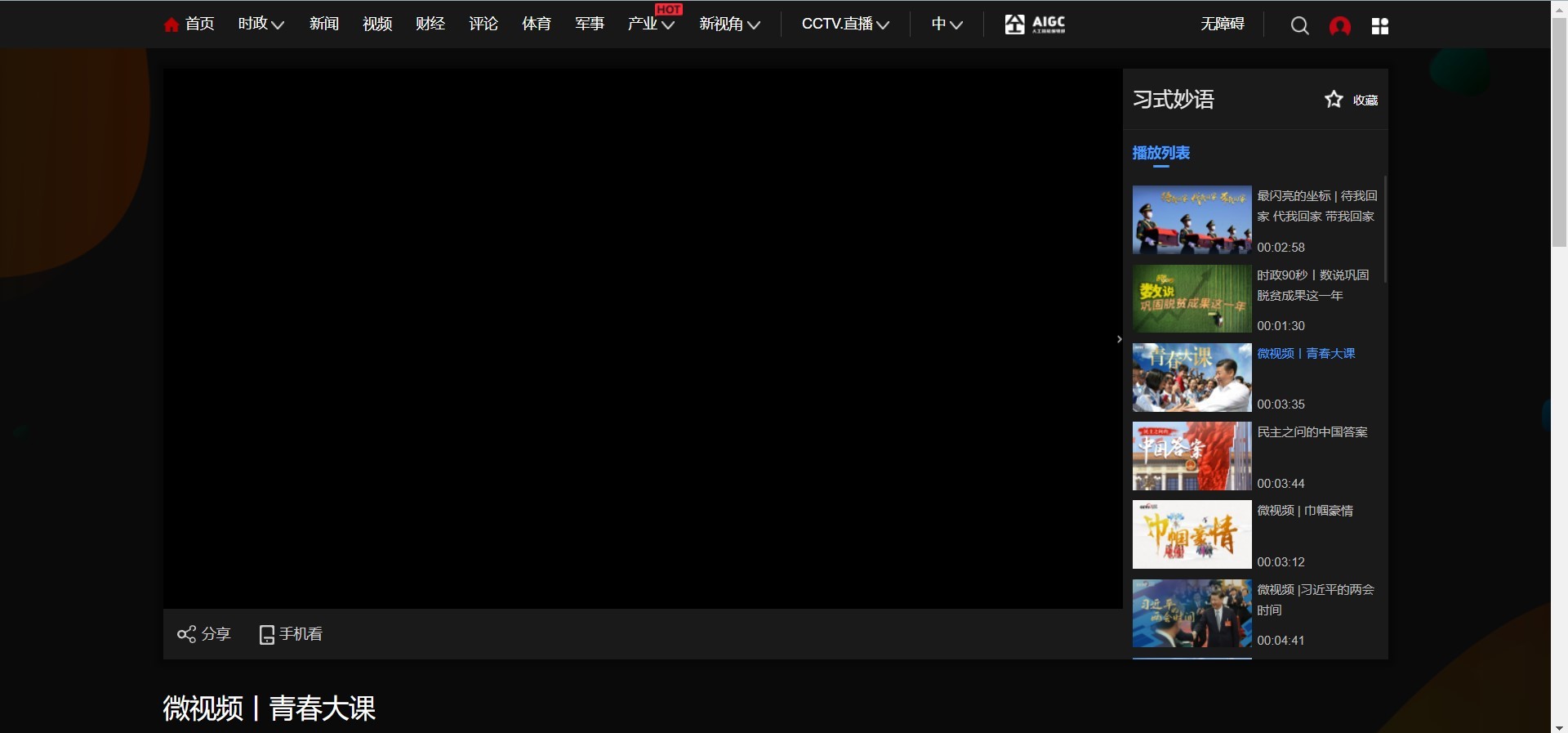Open the search magnifier icon
This screenshot has height=733, width=1568.
click(x=1299, y=26)
